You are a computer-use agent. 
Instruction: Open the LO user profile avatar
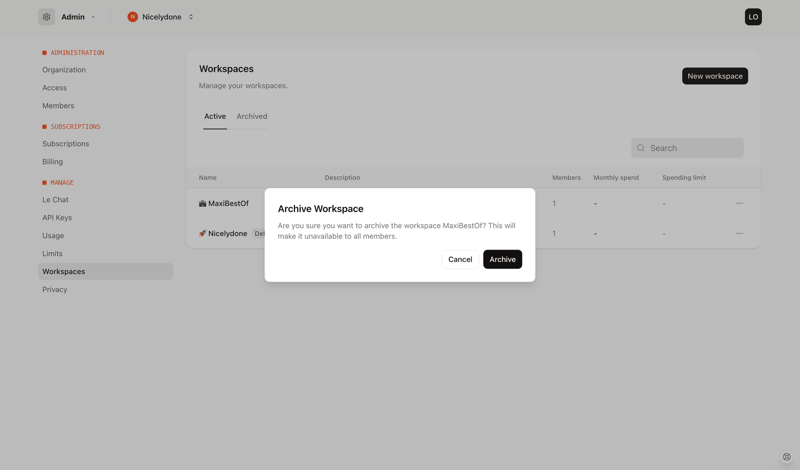coord(753,17)
